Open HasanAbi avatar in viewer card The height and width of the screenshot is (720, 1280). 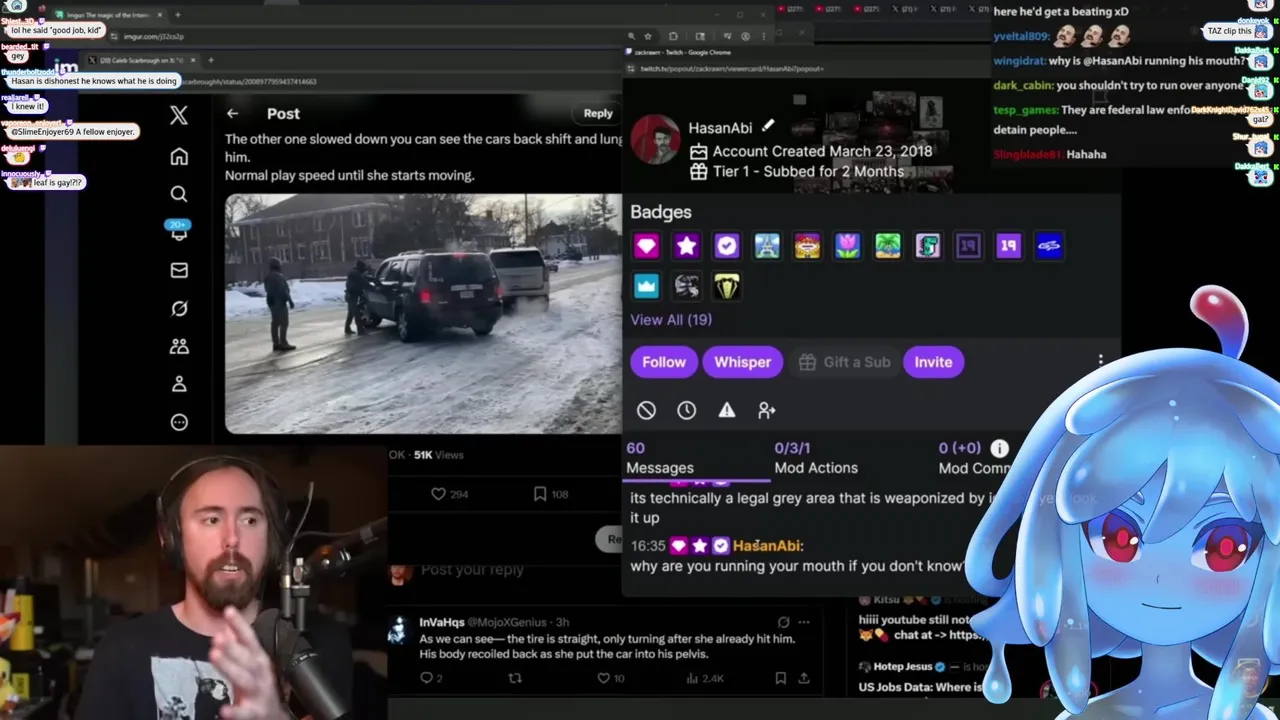[655, 140]
